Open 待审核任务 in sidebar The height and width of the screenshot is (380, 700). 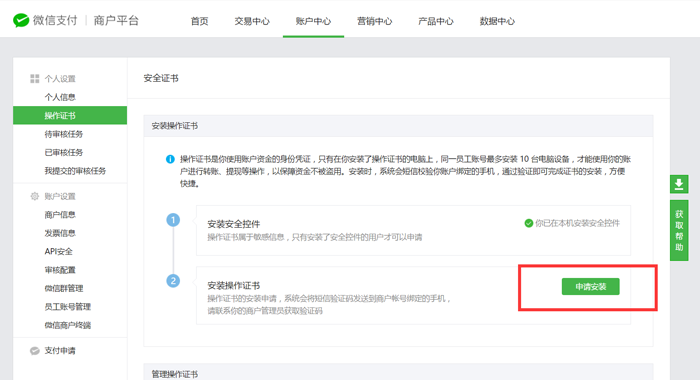[x=64, y=134]
